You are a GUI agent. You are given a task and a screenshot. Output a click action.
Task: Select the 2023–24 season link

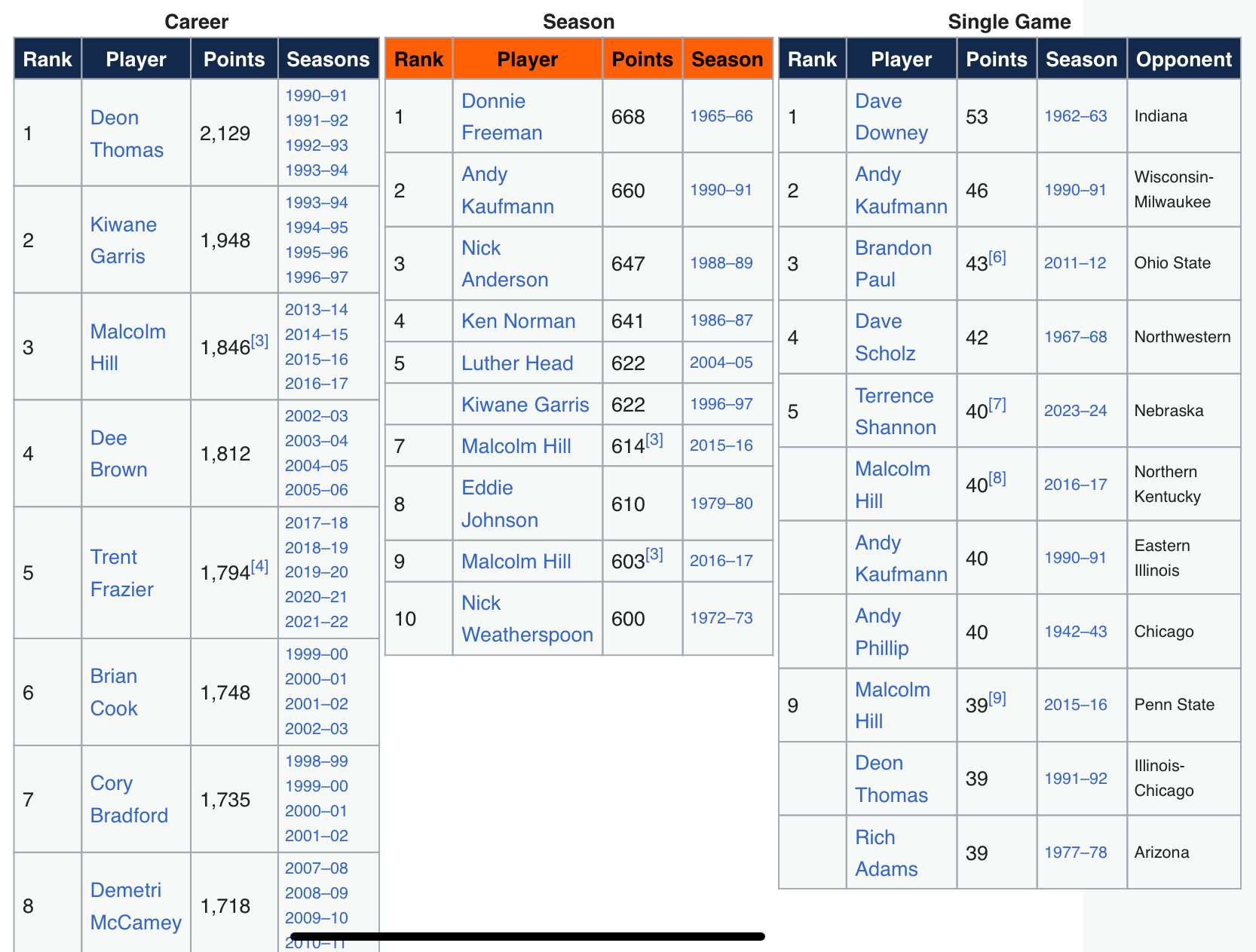(x=1075, y=411)
